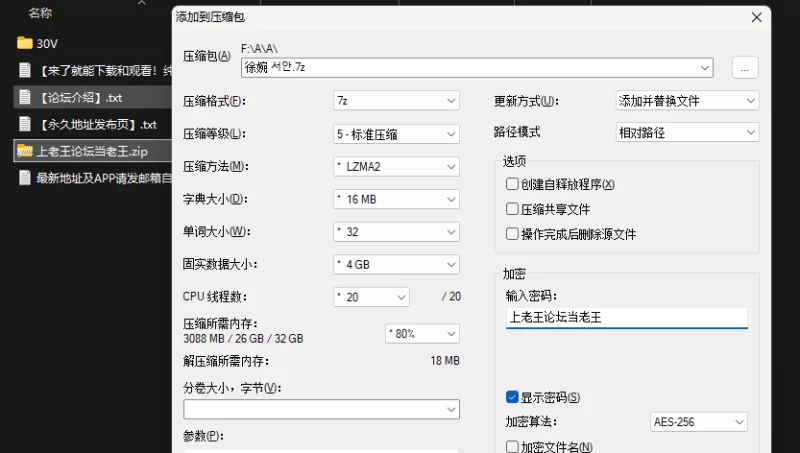Screen dimensions: 800x453
Task: Open the 加密算法 AES-256 dropdown
Action: [698, 422]
